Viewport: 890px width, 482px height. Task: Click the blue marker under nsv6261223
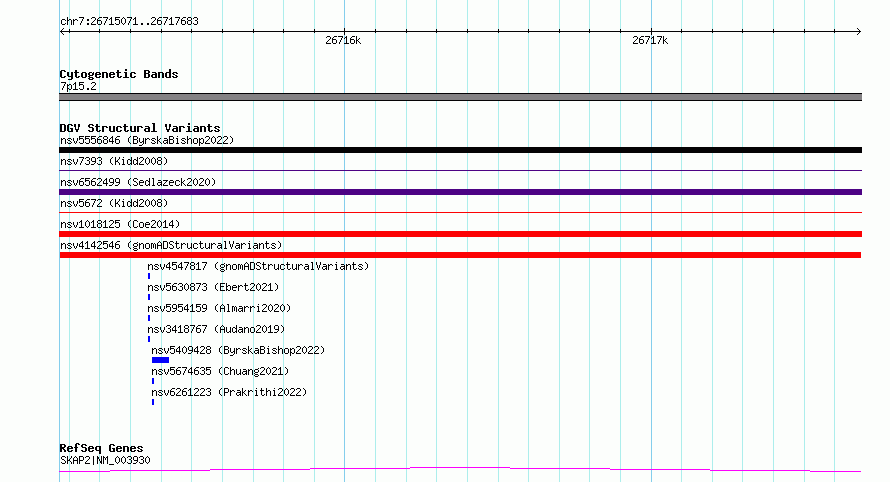[153, 402]
